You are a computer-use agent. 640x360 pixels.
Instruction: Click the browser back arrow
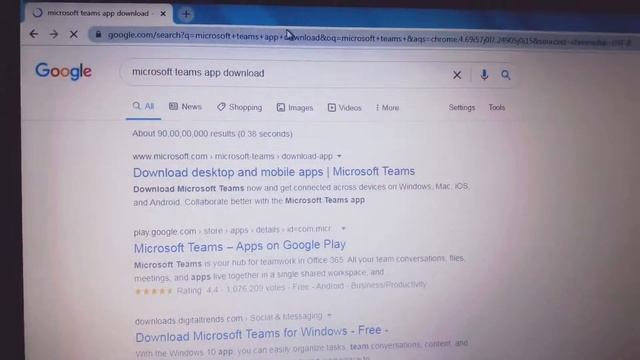34,34
